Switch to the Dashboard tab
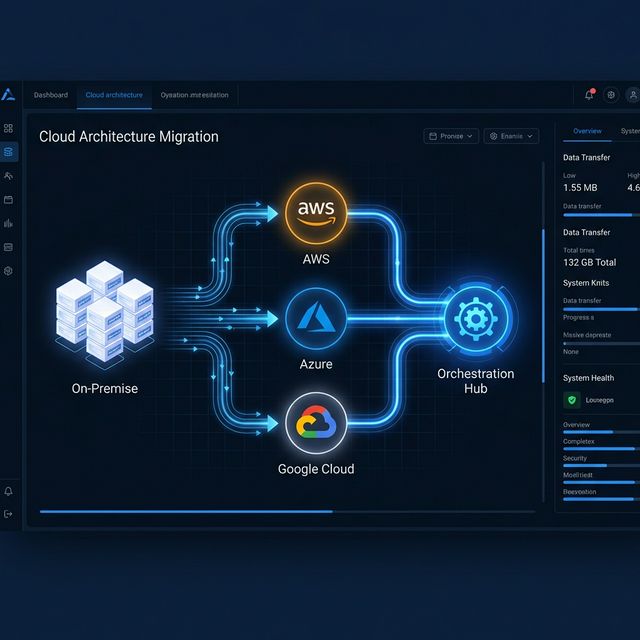 tap(51, 95)
